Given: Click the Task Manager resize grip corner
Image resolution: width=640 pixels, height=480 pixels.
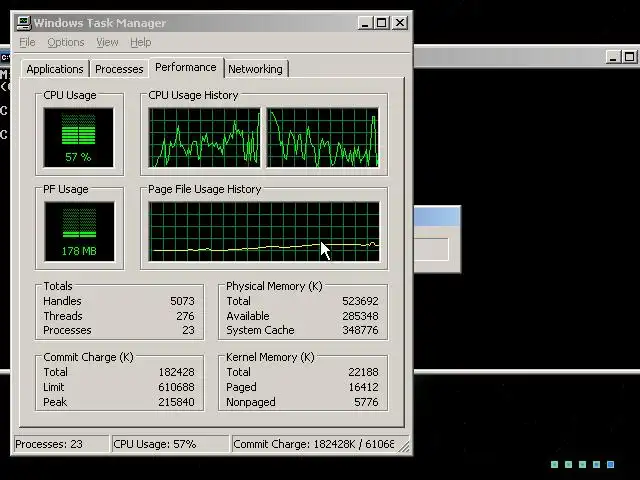Looking at the screenshot, I should tap(404, 447).
